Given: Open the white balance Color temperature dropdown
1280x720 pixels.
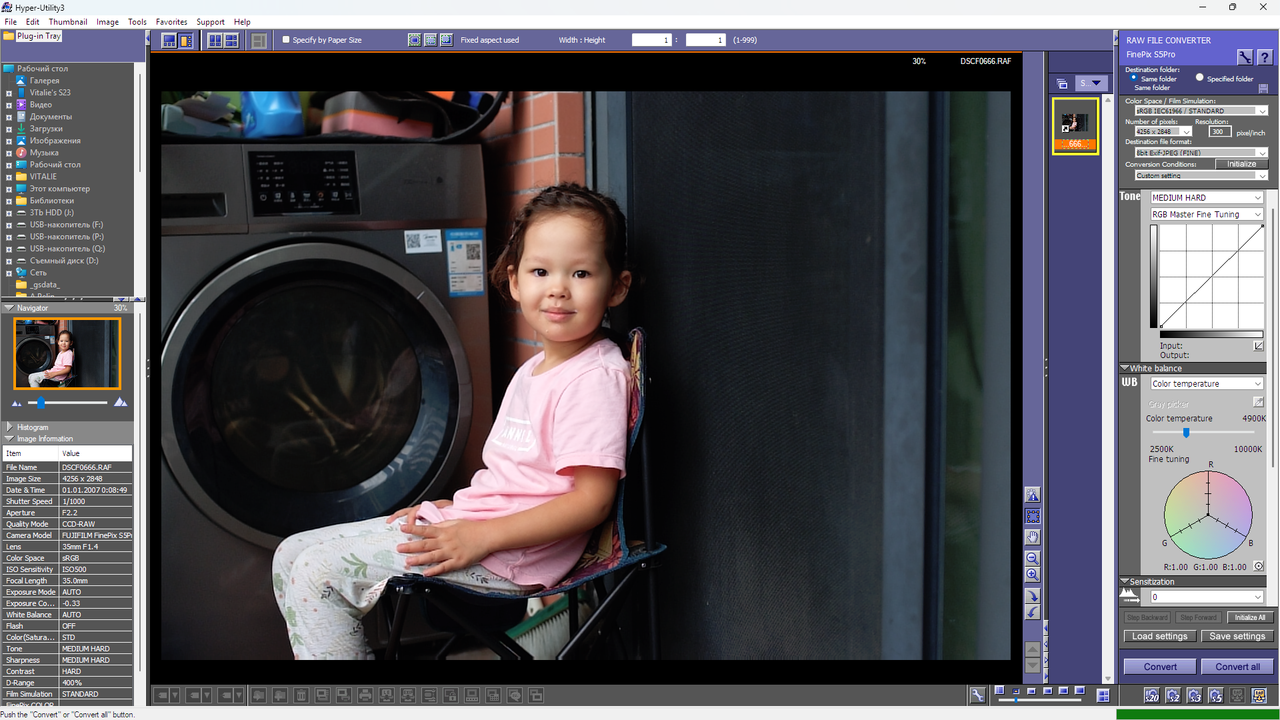Looking at the screenshot, I should coord(1207,384).
